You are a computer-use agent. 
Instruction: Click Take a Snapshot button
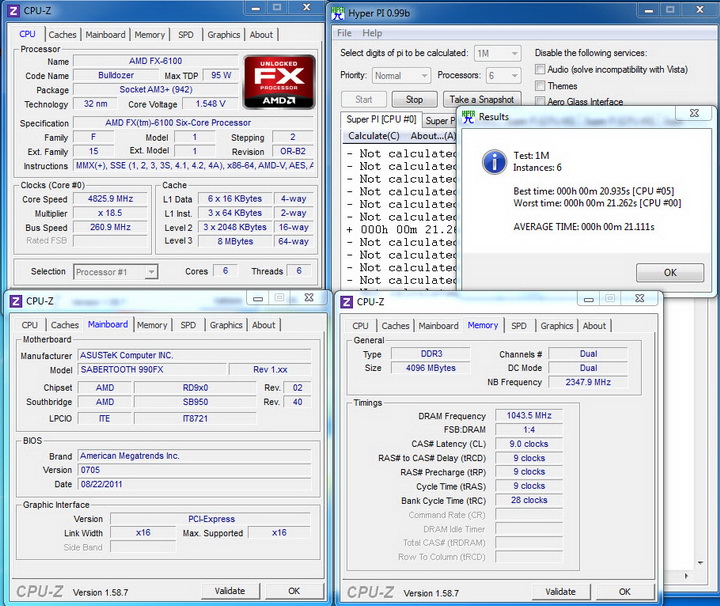point(481,99)
